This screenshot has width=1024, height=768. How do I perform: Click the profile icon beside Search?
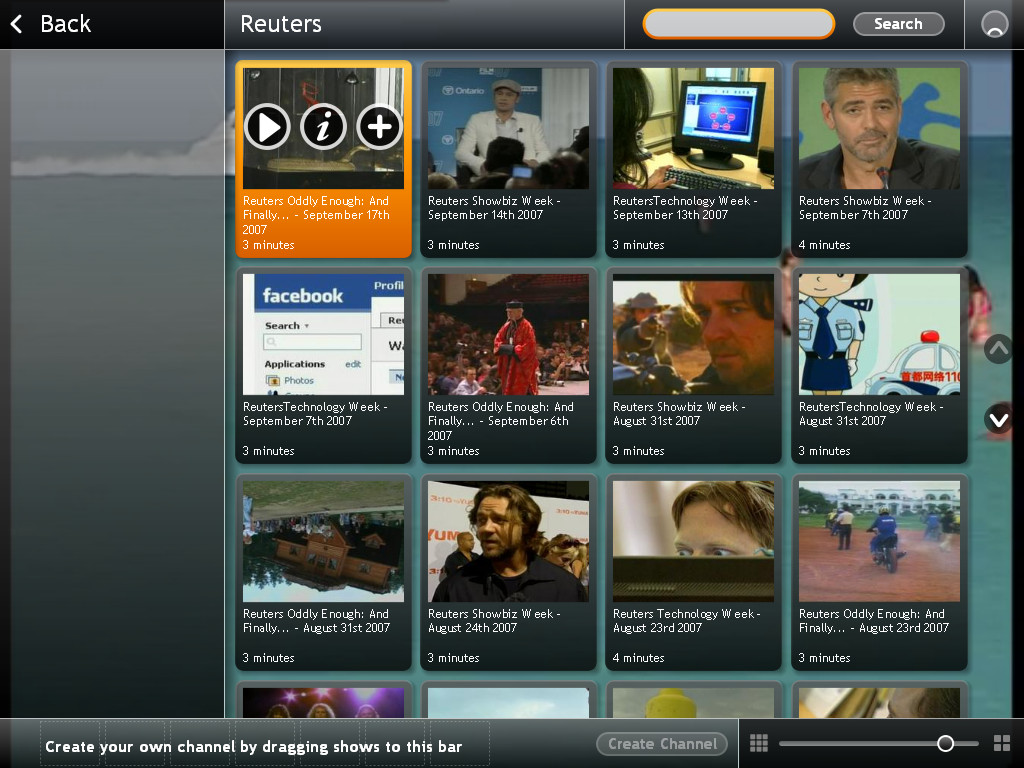(x=994, y=24)
